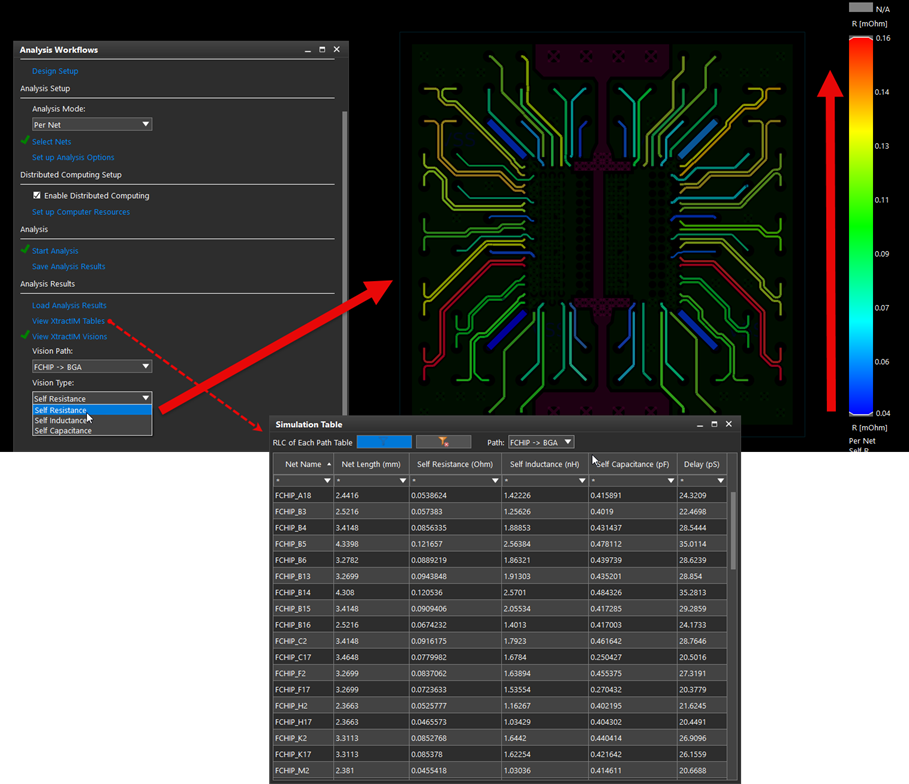Choose Self Capacitance from the Vision Type list
909x784 pixels.
[62, 431]
